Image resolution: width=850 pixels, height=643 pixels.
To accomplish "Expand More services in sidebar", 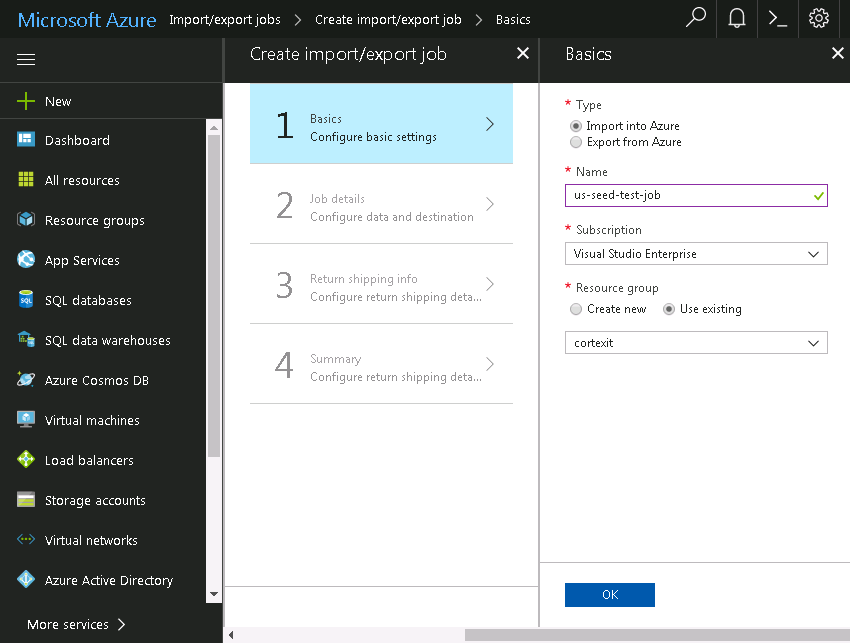I will [x=76, y=625].
